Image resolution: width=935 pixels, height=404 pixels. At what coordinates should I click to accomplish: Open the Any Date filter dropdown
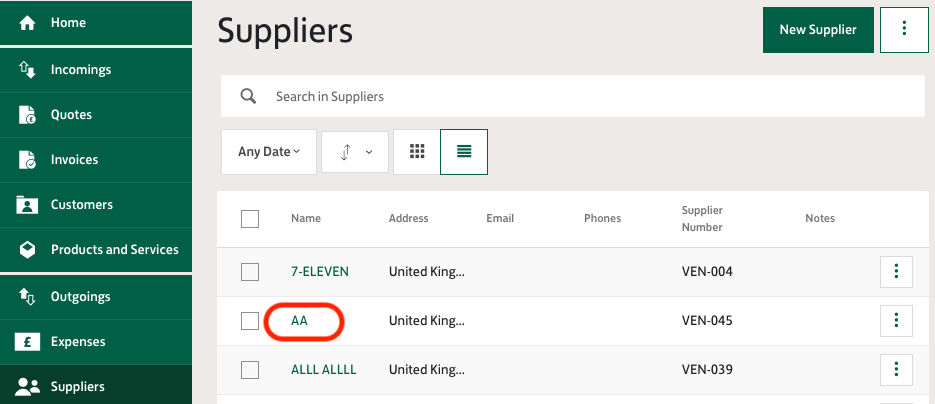tap(269, 152)
